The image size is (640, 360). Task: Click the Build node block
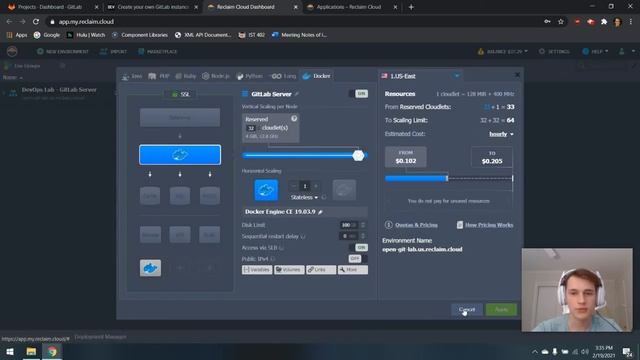tap(210, 235)
